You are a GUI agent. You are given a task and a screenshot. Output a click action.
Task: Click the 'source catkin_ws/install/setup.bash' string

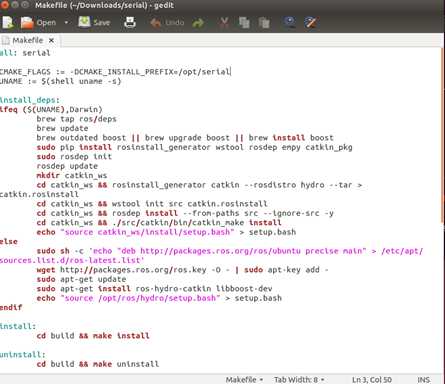pos(148,232)
